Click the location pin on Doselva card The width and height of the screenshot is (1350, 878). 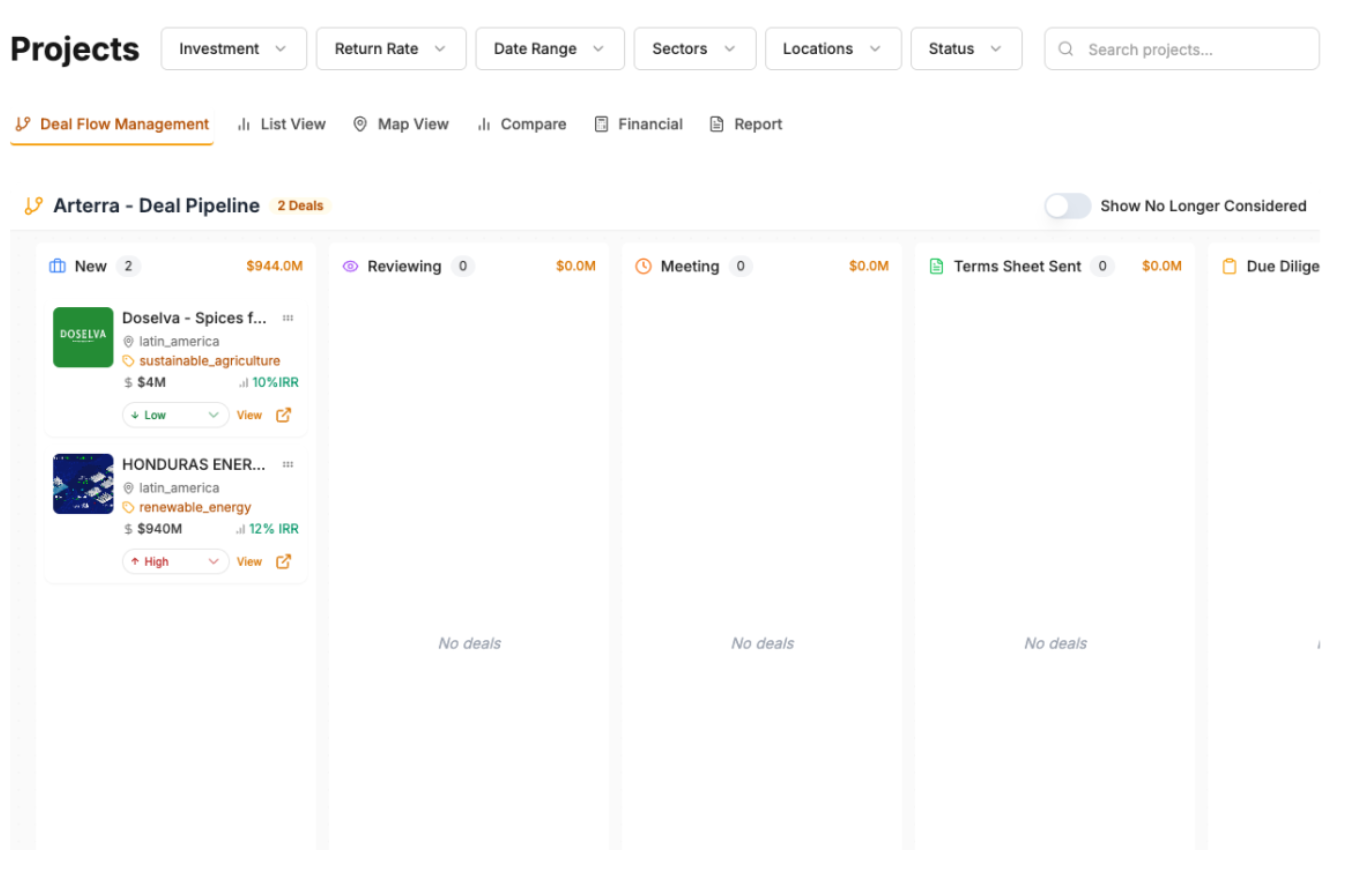pos(128,342)
